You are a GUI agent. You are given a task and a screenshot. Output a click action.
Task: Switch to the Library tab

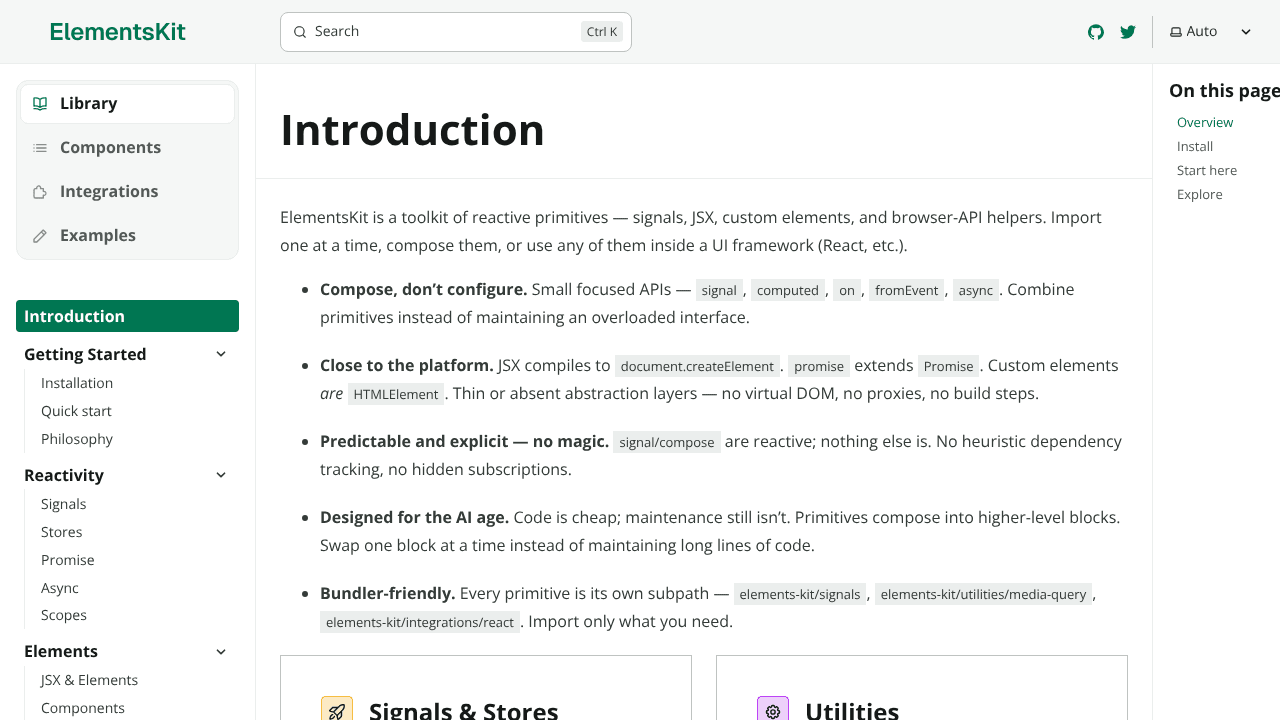click(x=127, y=104)
